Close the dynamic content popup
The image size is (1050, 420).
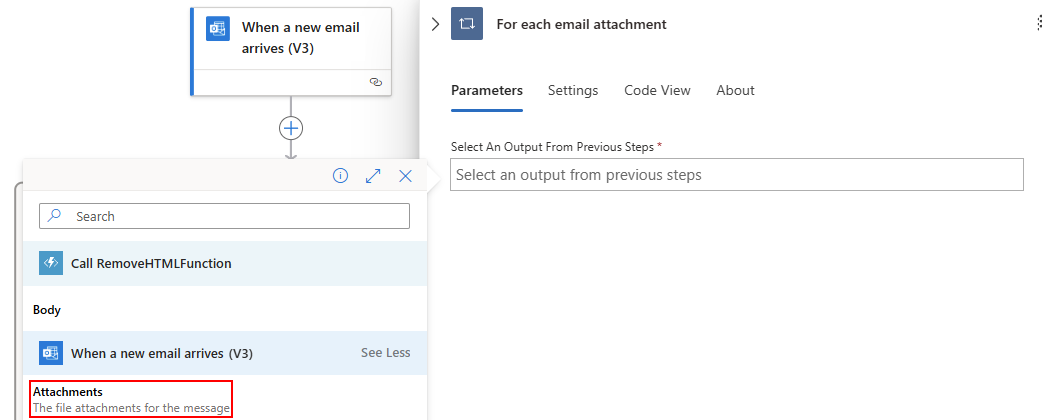[405, 176]
